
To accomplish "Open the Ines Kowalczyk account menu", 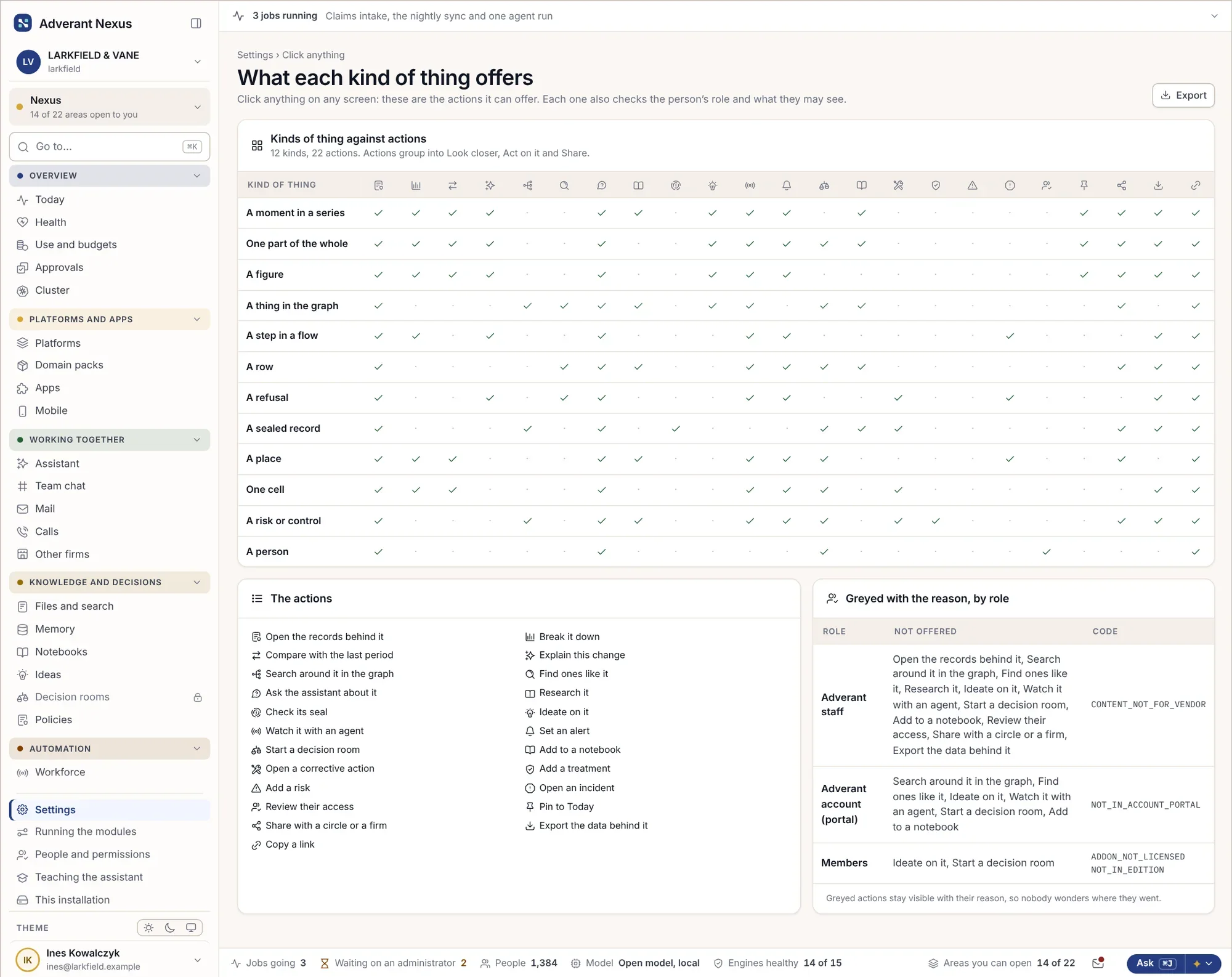I will pyautogui.click(x=110, y=960).
